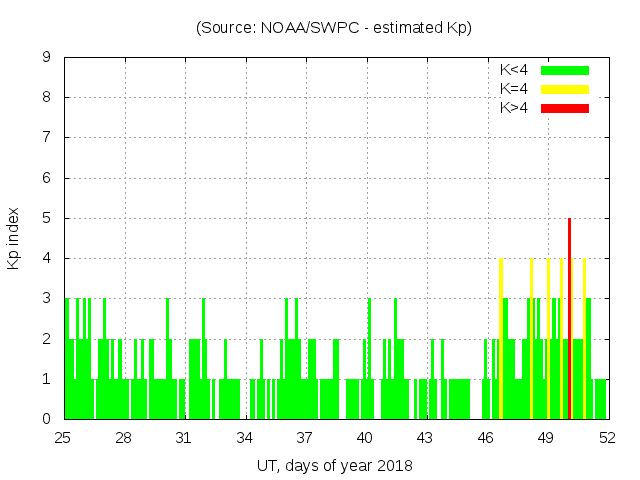Click the x-axis tick label 25
This screenshot has height=480, width=640.
point(64,438)
